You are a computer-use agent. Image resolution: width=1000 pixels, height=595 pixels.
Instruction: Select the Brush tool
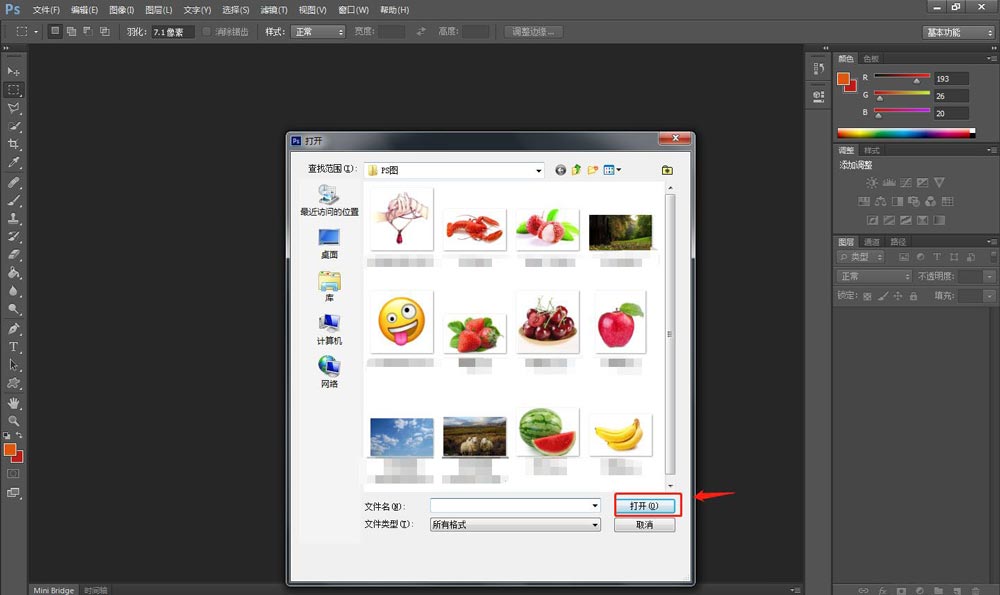(x=13, y=200)
